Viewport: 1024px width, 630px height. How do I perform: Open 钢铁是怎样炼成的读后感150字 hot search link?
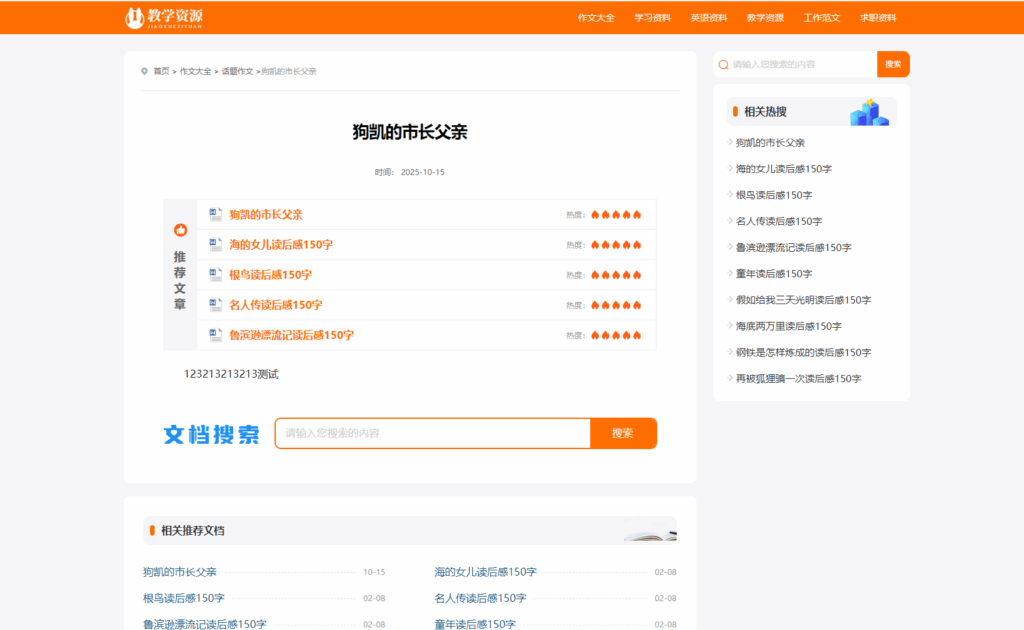(800, 352)
